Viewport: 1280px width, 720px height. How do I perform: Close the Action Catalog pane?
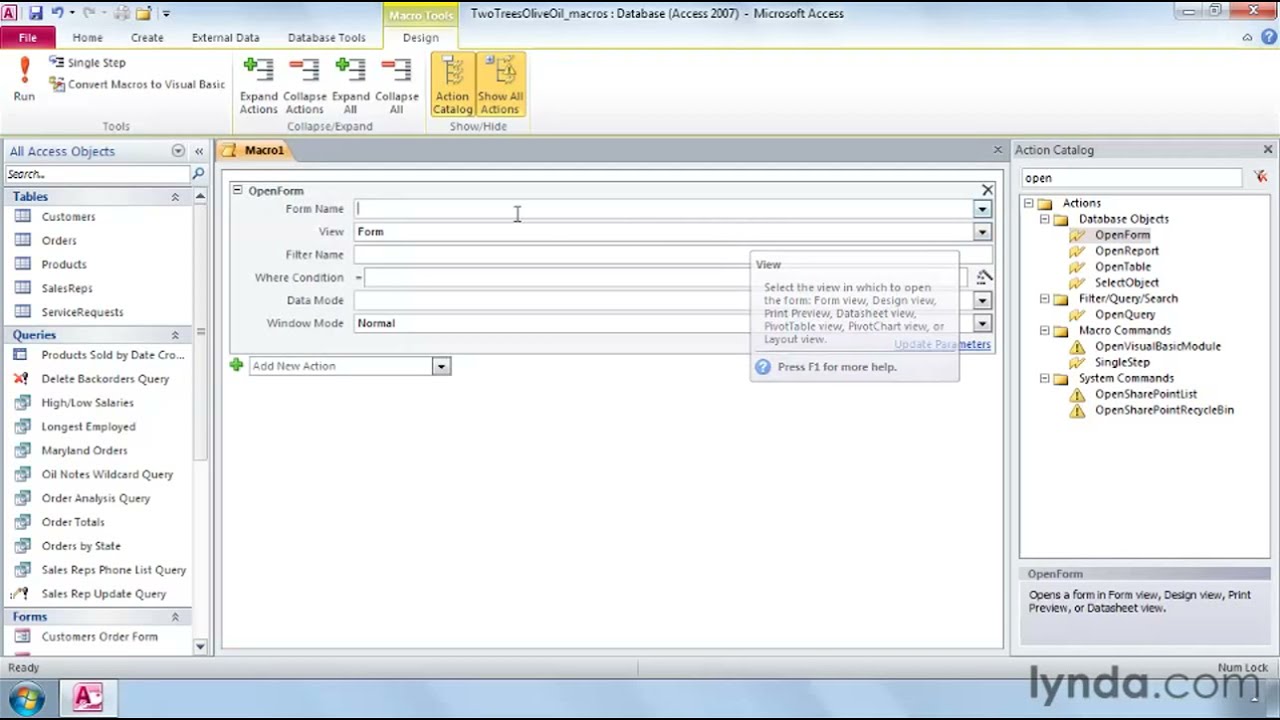1268,150
